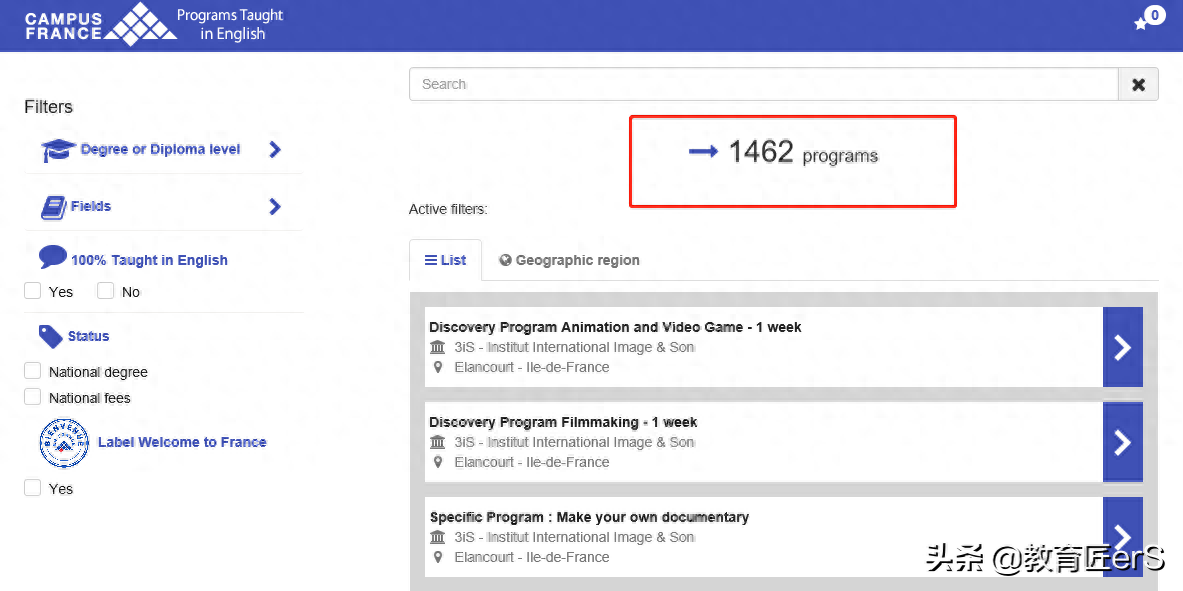Clear search with the X button
The height and width of the screenshot is (591, 1183).
[1138, 85]
